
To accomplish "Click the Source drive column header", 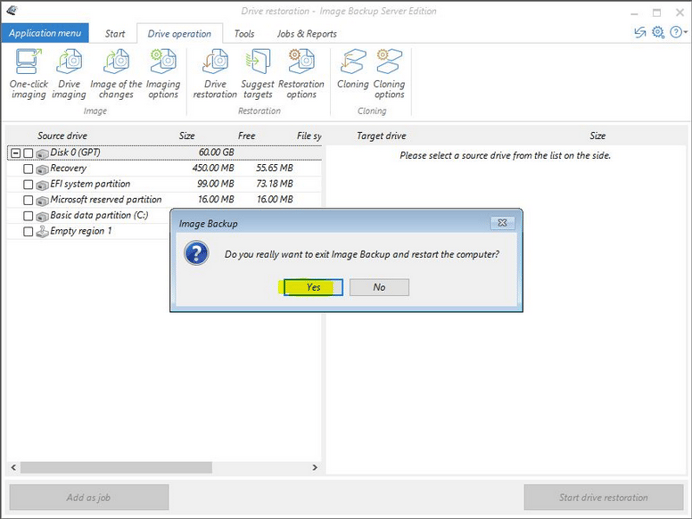I will [x=62, y=135].
